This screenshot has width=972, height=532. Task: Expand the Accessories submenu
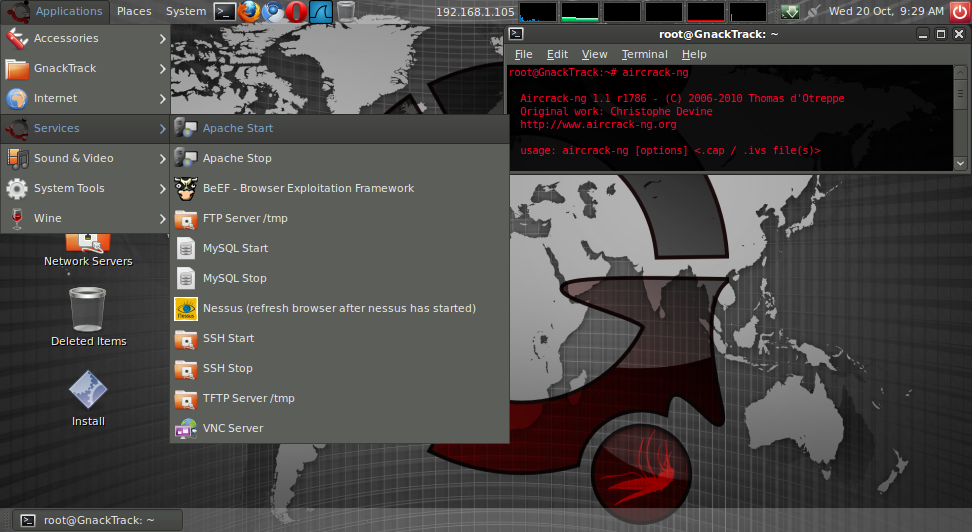click(85, 38)
